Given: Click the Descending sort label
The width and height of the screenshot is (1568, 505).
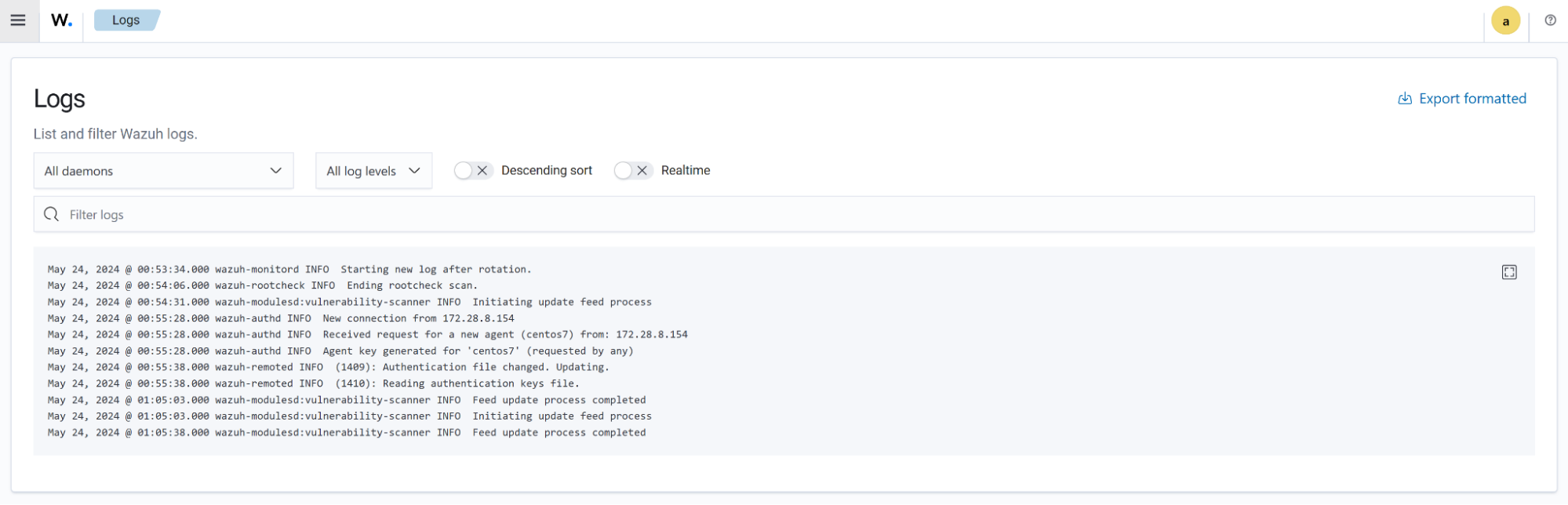Looking at the screenshot, I should (x=546, y=170).
